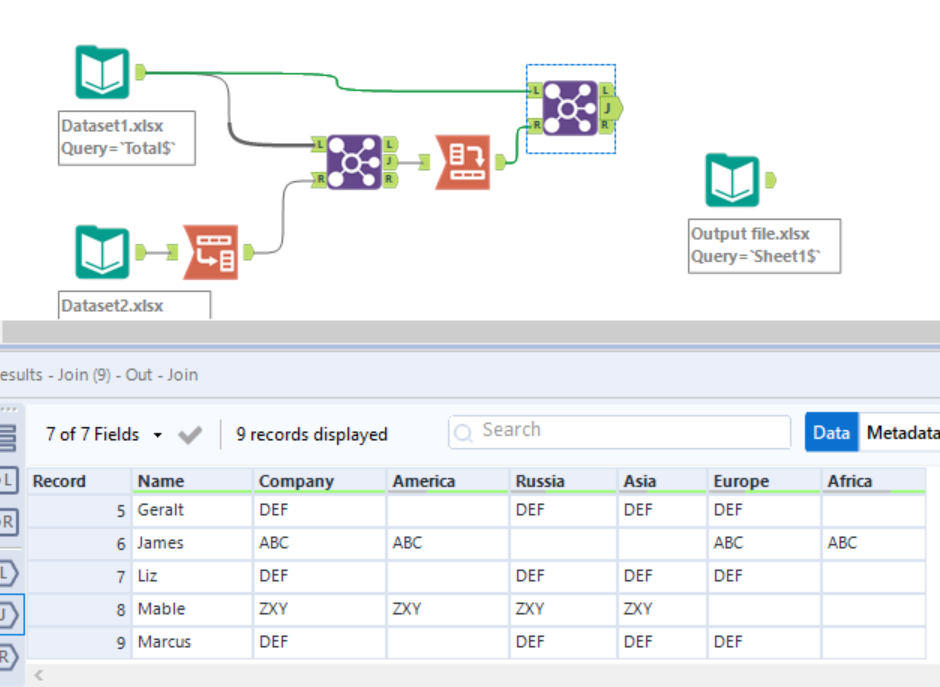Show the J output anchor data in results sidebar

[9, 614]
